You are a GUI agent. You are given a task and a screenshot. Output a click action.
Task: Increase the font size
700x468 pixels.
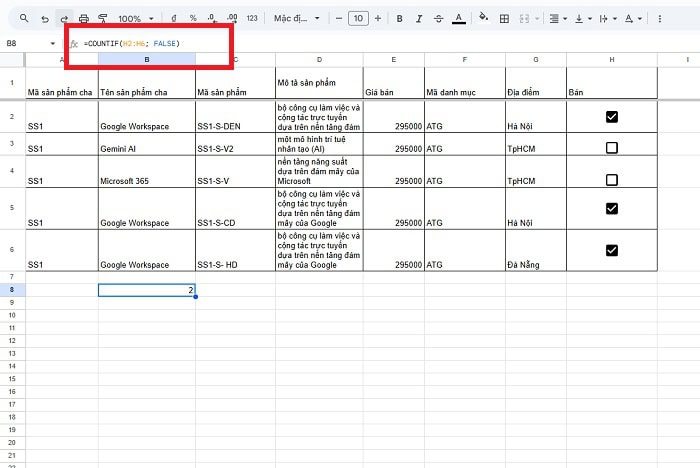[377, 18]
